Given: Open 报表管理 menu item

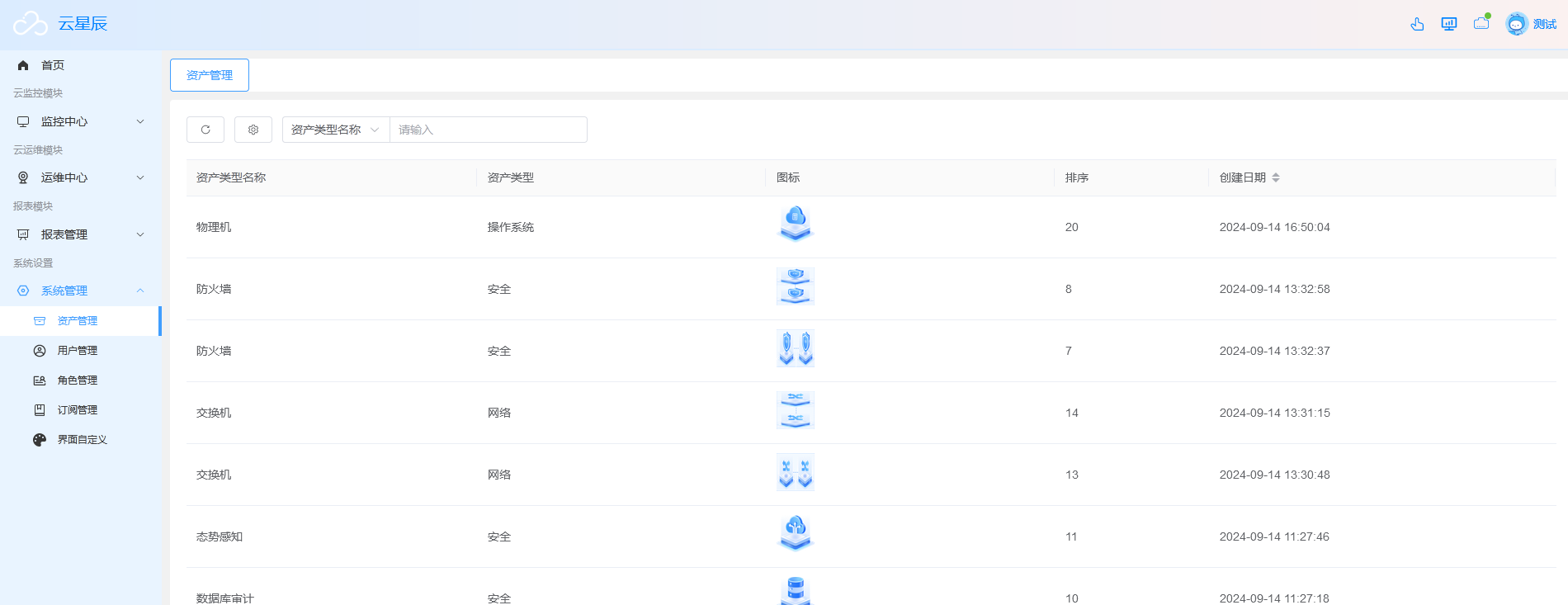Looking at the screenshot, I should (x=81, y=234).
